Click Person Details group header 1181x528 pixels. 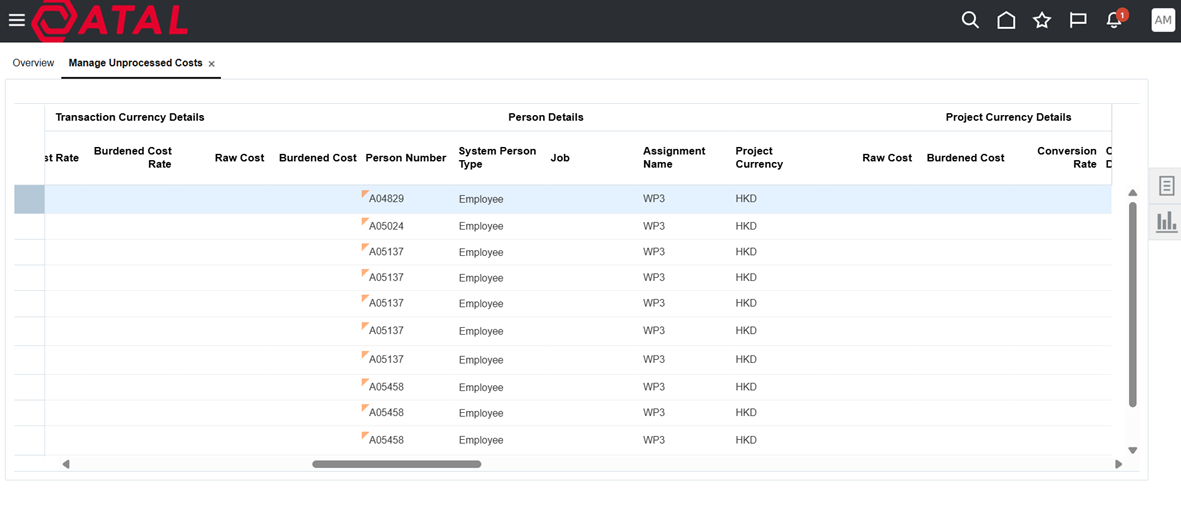tap(545, 117)
